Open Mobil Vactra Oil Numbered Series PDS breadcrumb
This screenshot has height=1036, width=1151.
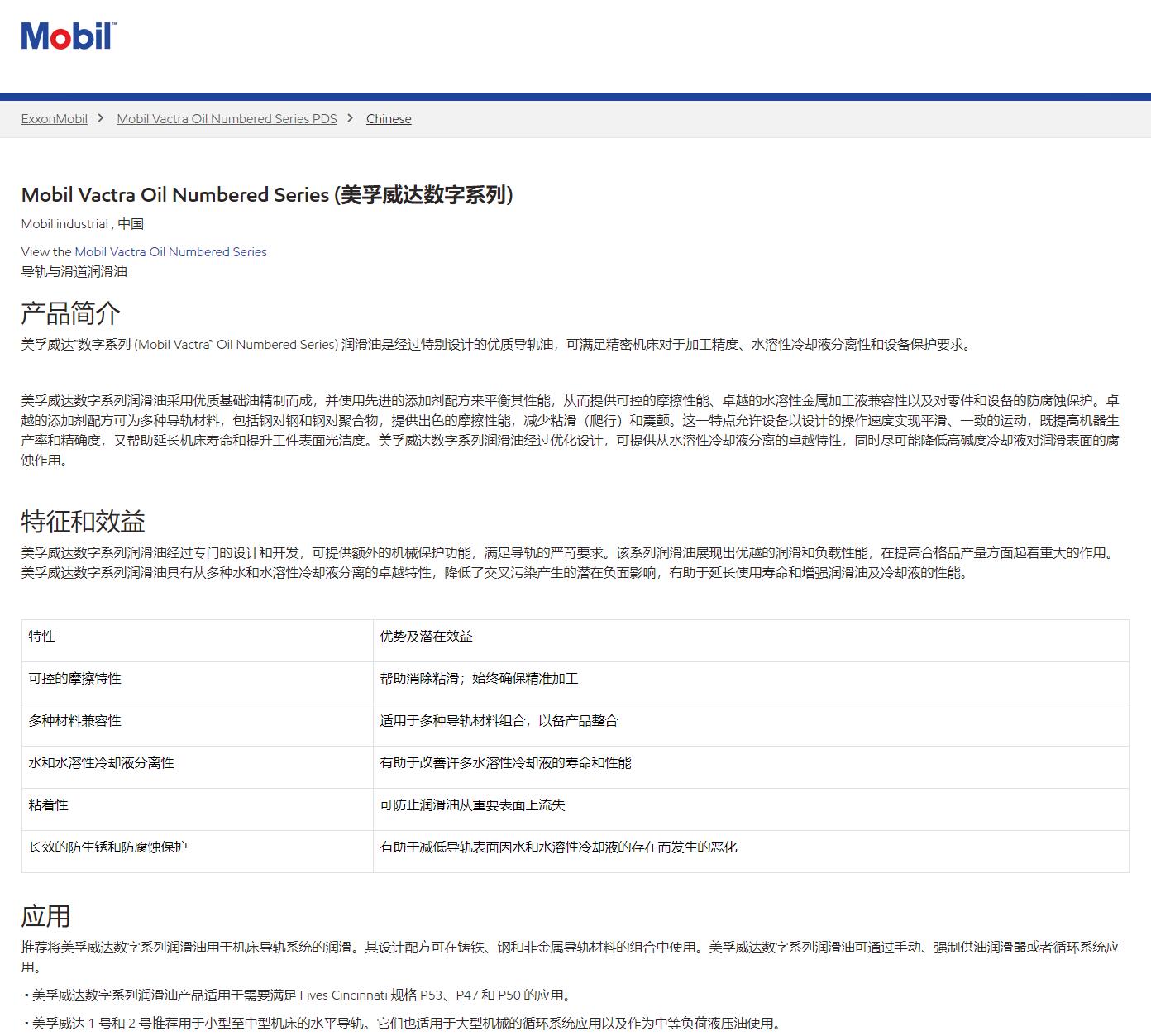pyautogui.click(x=227, y=119)
